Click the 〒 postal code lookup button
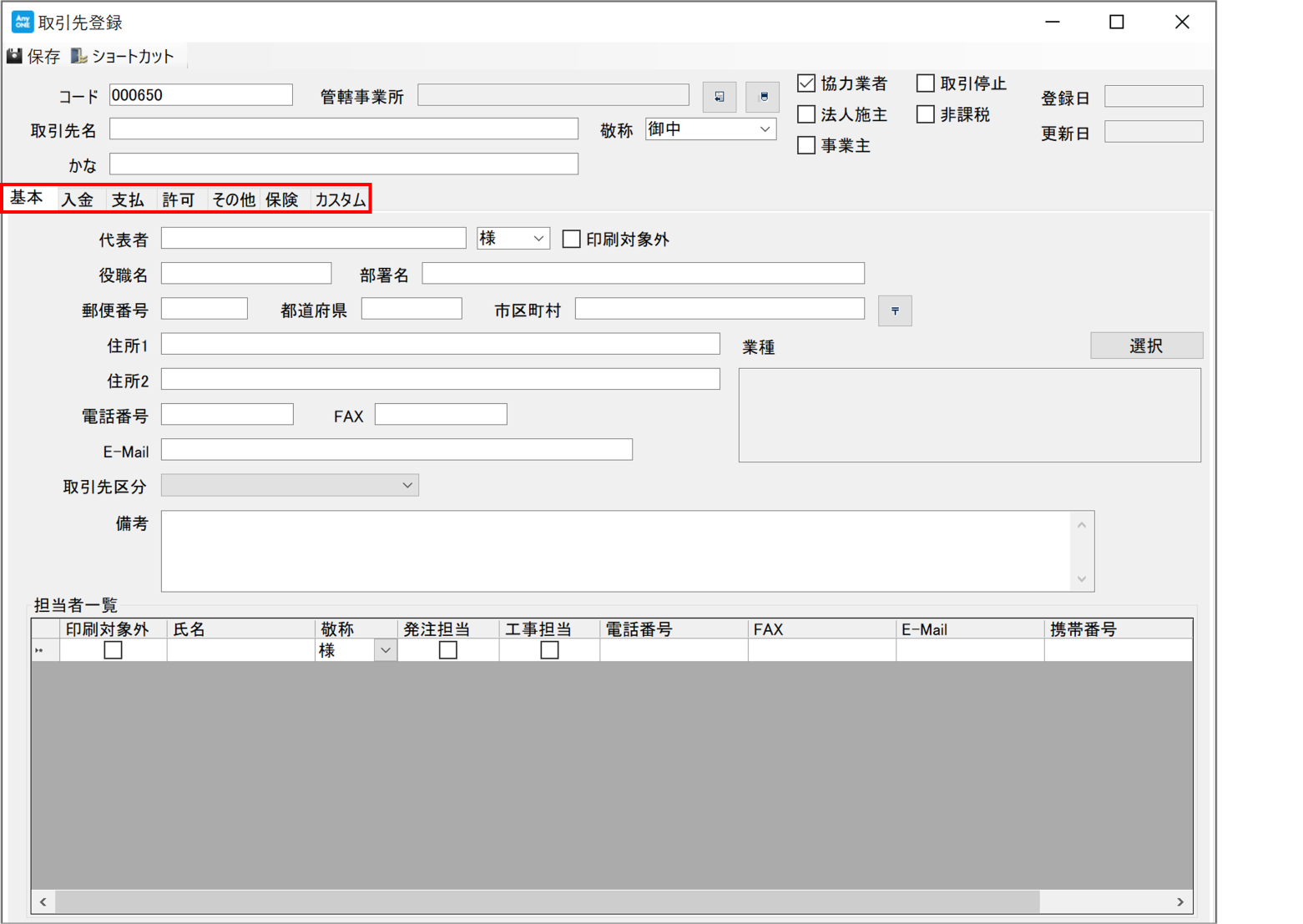This screenshot has height=924, width=1303. pyautogui.click(x=895, y=311)
